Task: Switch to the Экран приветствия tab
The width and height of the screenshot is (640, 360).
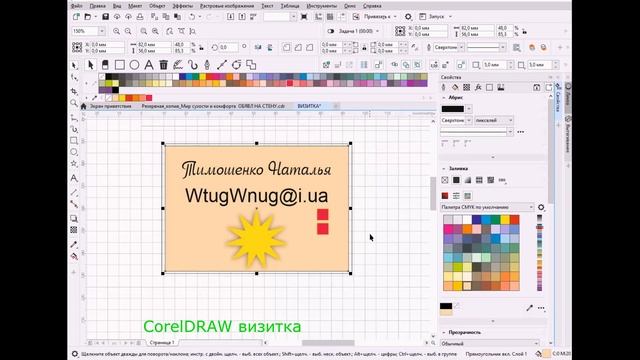Action: (111, 106)
